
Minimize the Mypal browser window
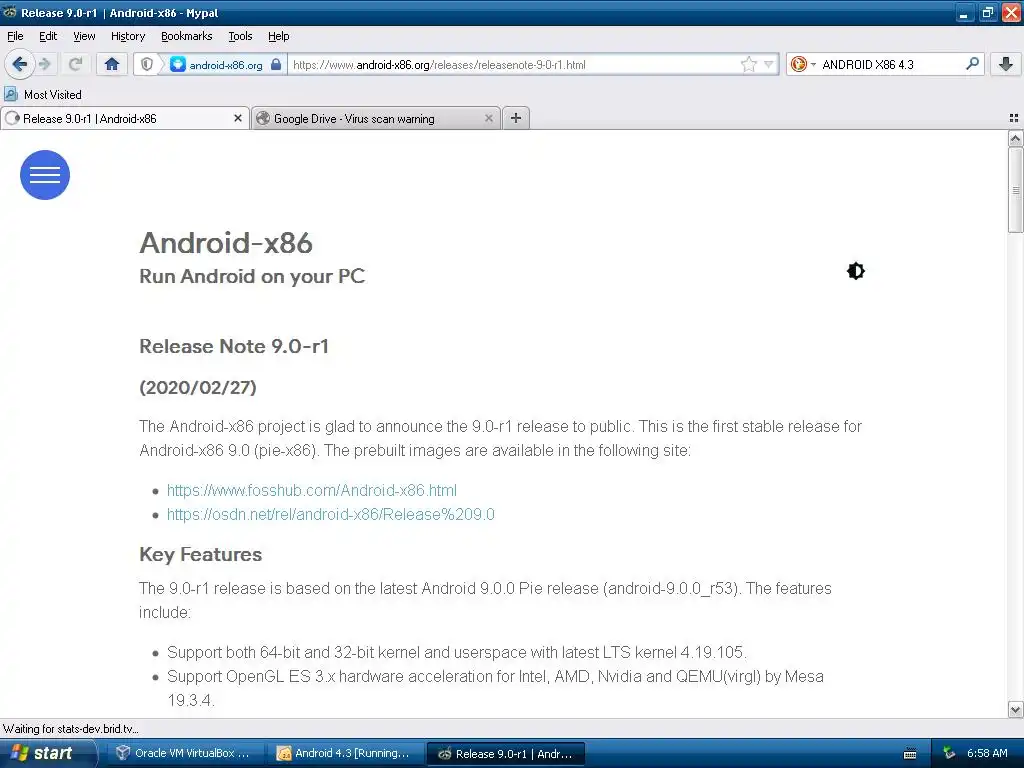coord(964,12)
